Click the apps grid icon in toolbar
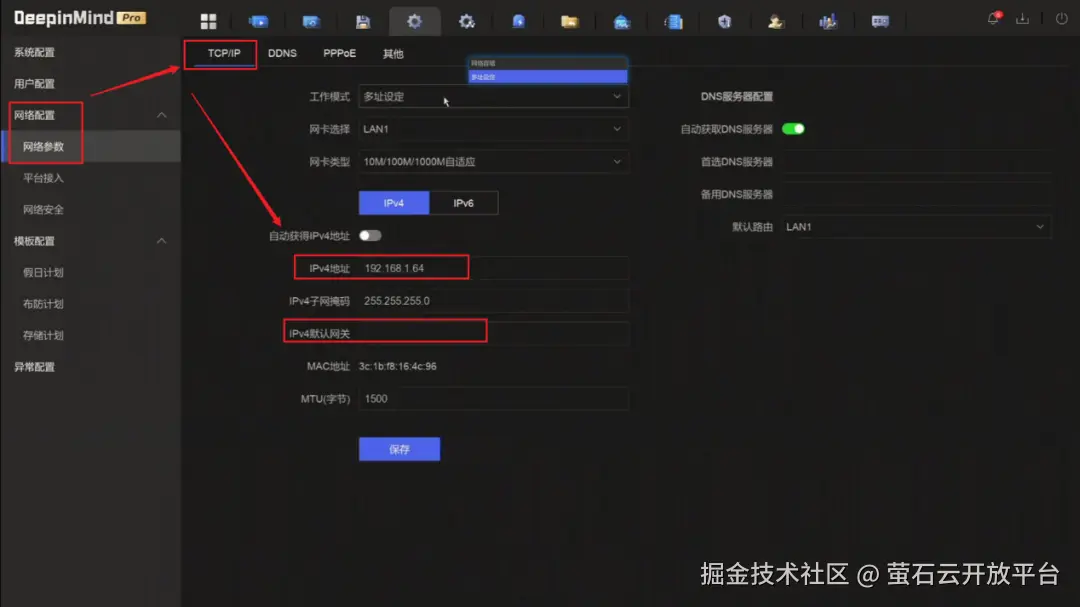The height and width of the screenshot is (607, 1080). [x=208, y=20]
